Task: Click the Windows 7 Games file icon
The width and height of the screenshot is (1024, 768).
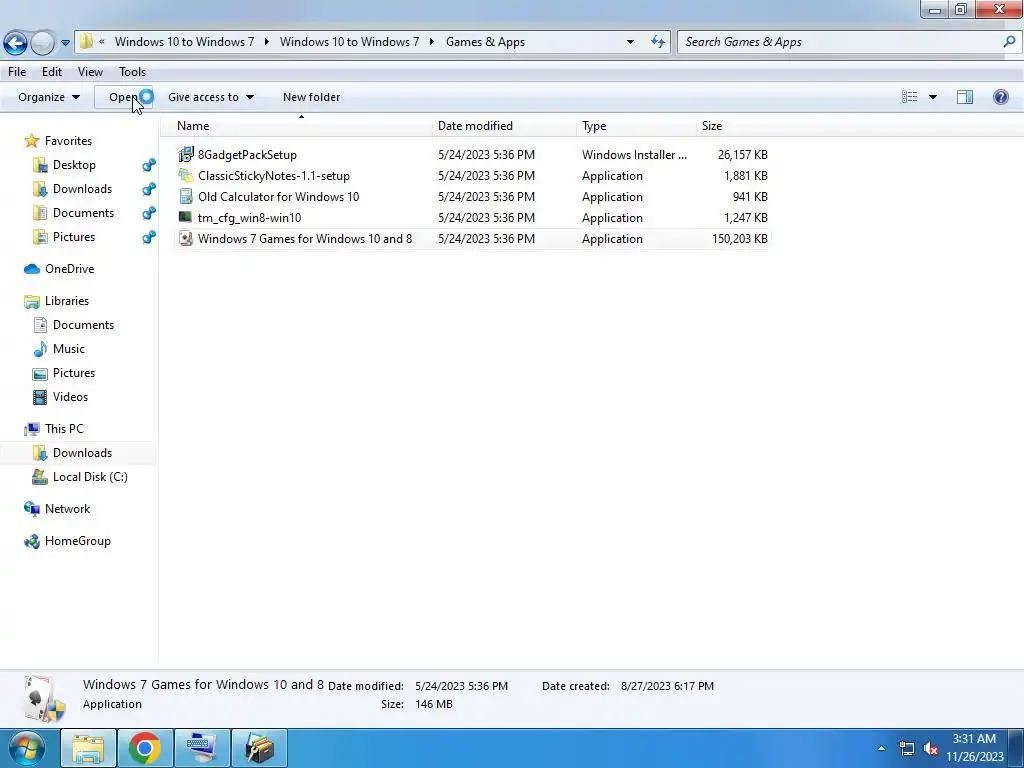Action: pyautogui.click(x=186, y=238)
